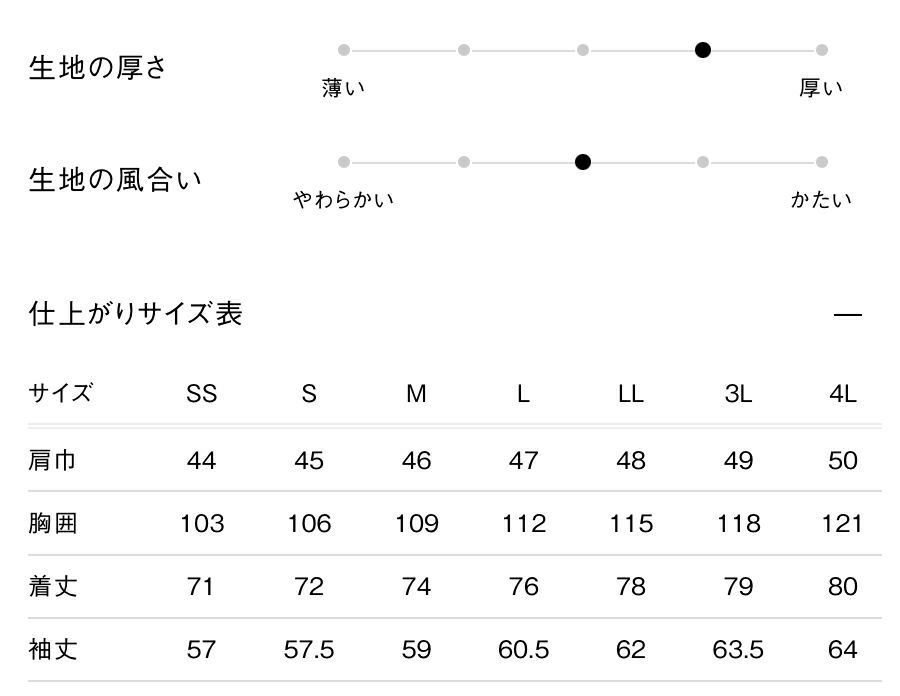The width and height of the screenshot is (900, 696).
Task: Click the last dot above かたい
Action: coord(822,162)
